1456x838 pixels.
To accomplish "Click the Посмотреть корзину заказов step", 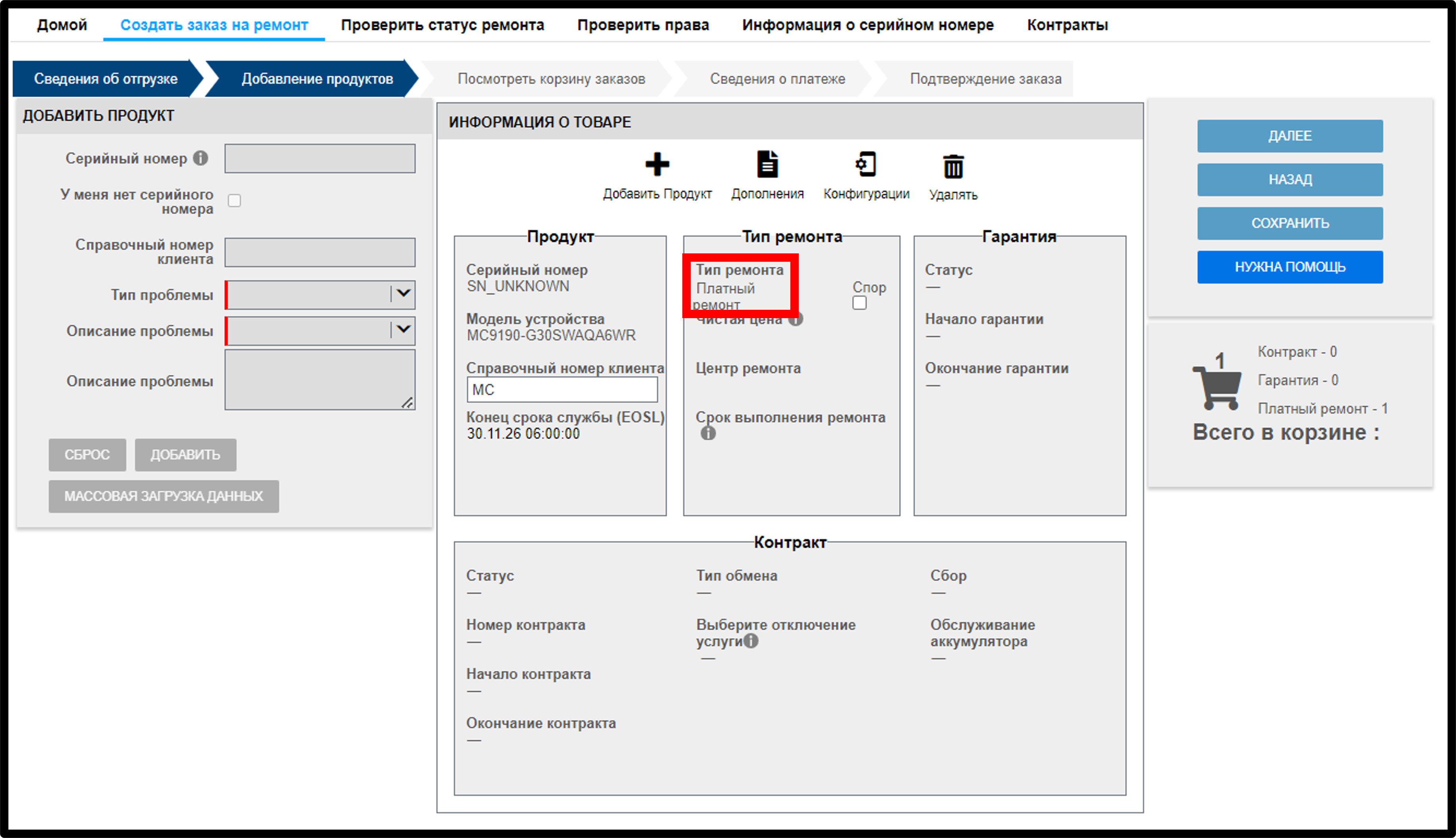I will (551, 79).
